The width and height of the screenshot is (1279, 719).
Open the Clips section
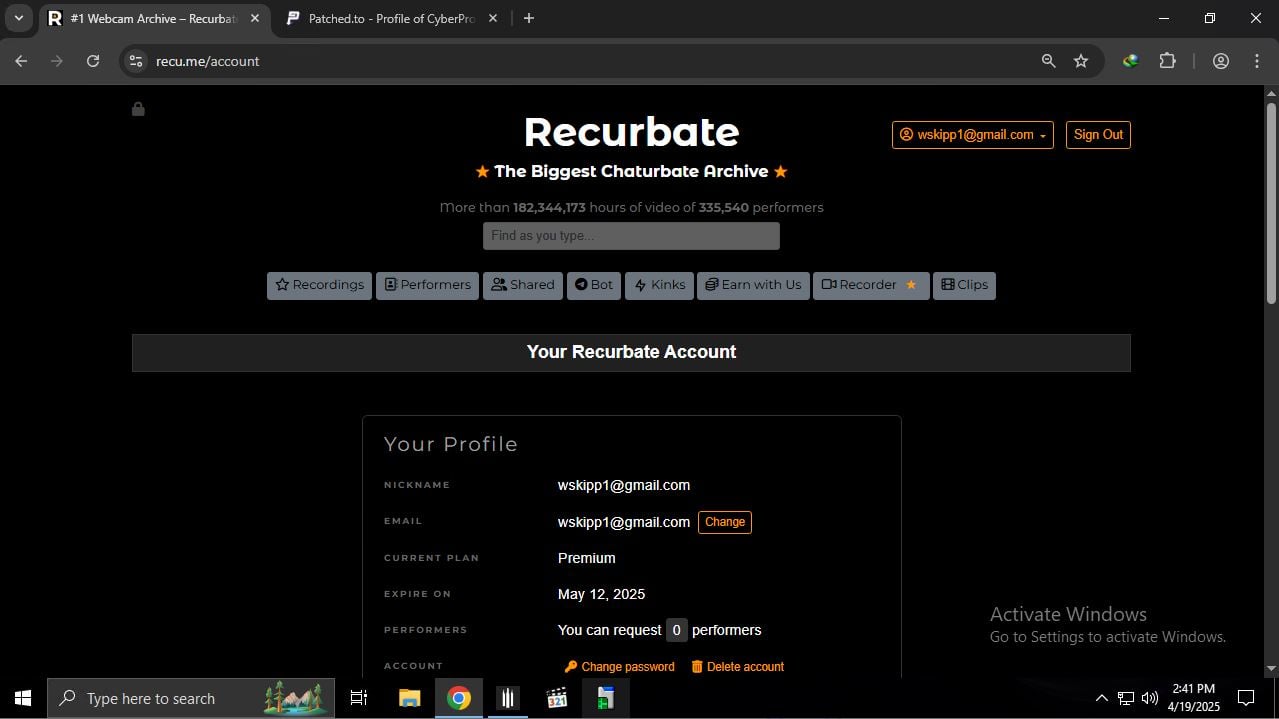964,285
